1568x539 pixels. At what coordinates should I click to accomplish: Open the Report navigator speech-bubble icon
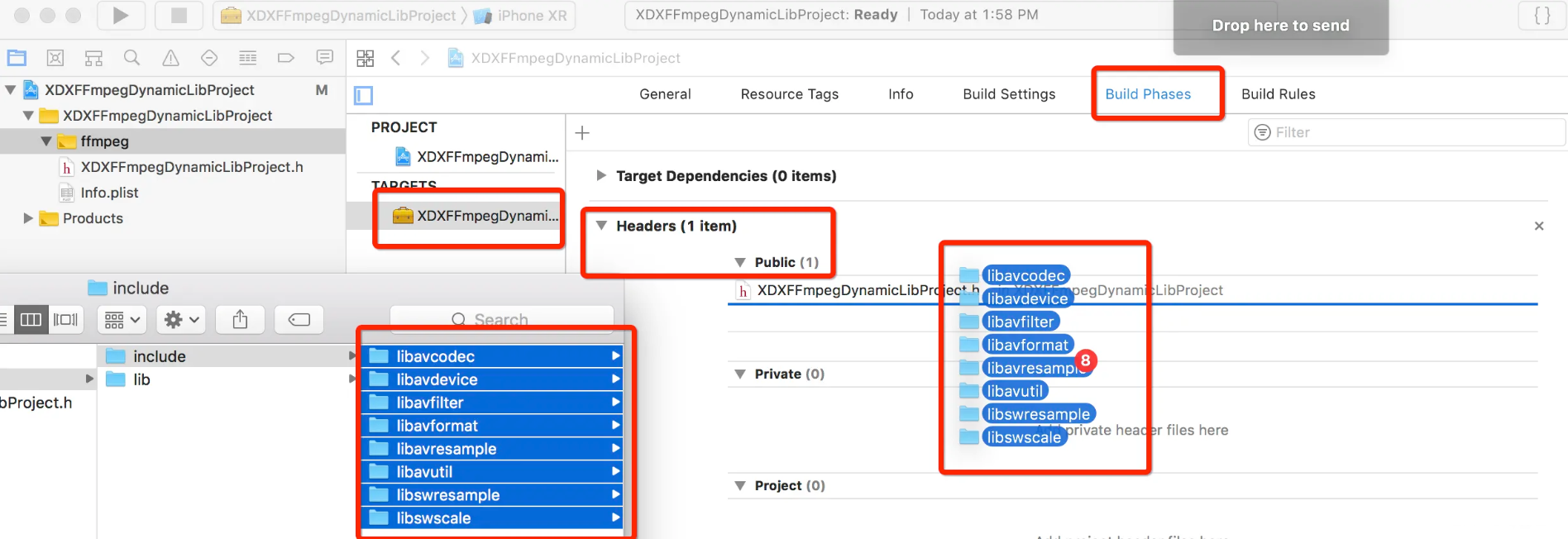324,58
